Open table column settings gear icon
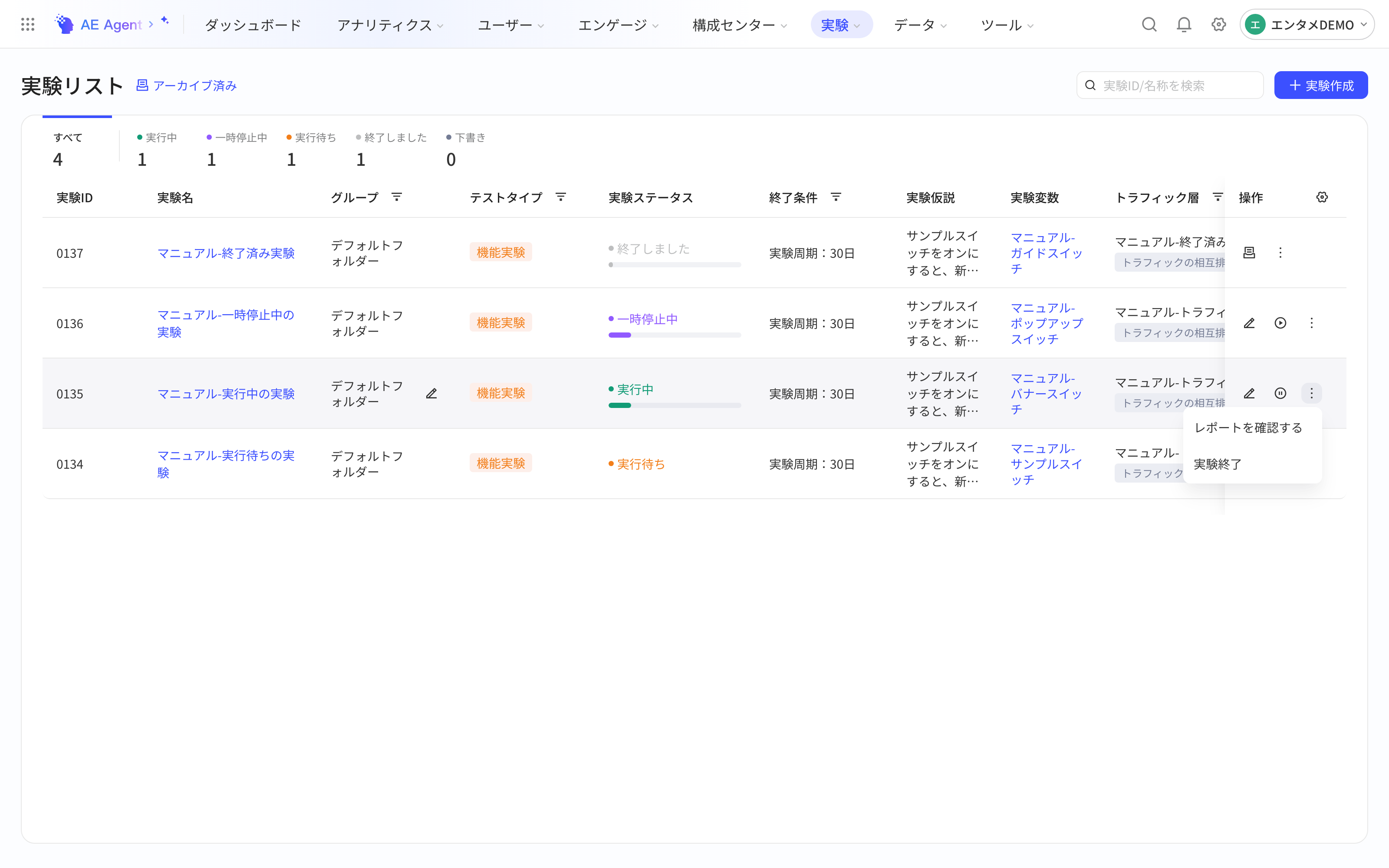 click(1322, 197)
